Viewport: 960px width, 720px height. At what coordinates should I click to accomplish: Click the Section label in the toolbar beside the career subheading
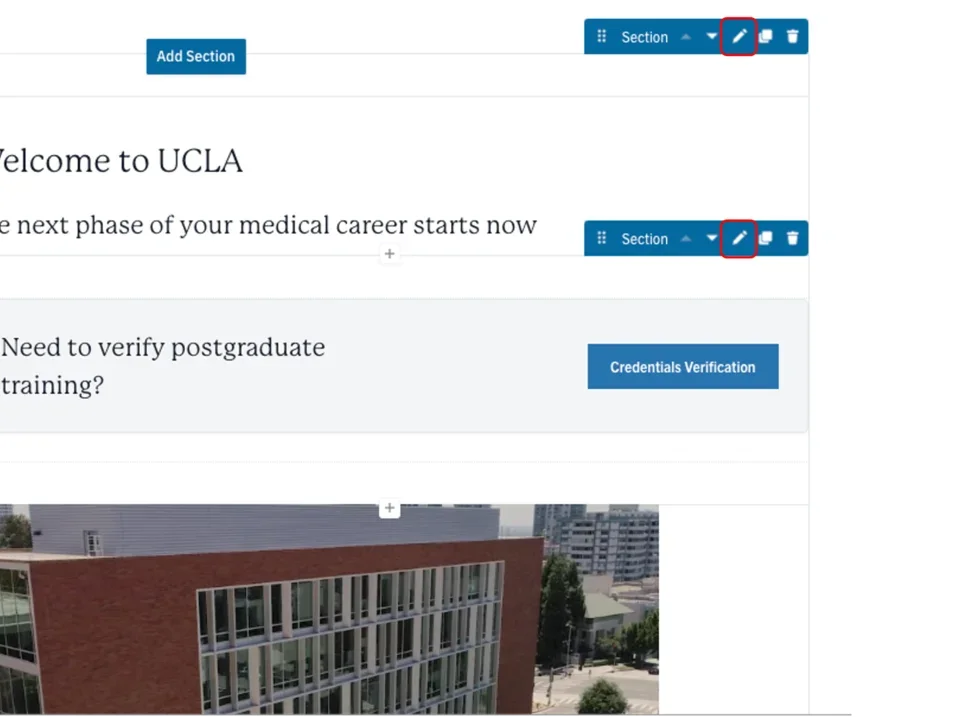click(644, 239)
